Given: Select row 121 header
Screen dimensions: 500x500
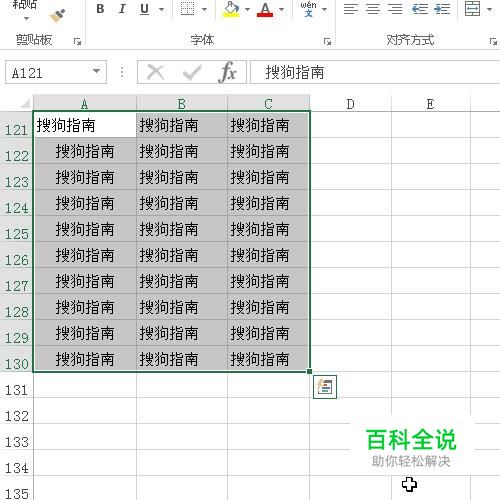Looking at the screenshot, I should [x=16, y=125].
